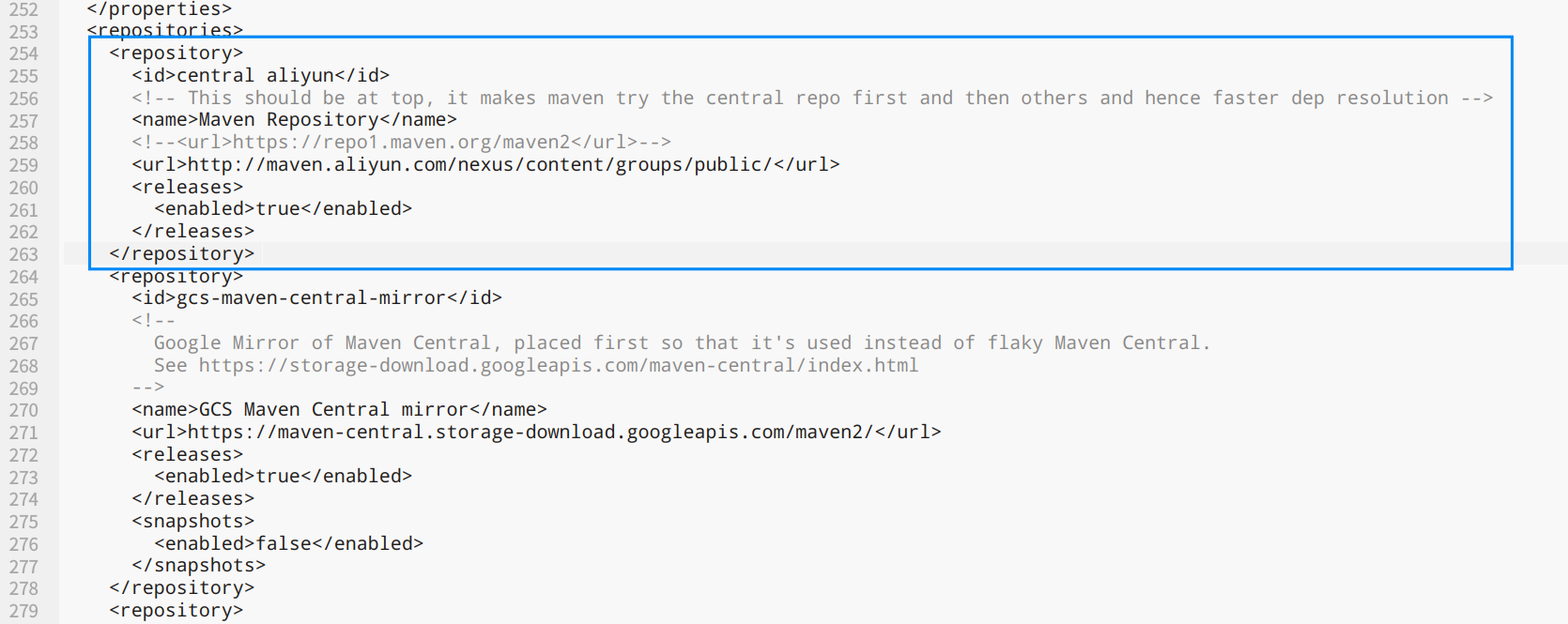
Task: Click the closing properties tag
Action: [x=160, y=9]
